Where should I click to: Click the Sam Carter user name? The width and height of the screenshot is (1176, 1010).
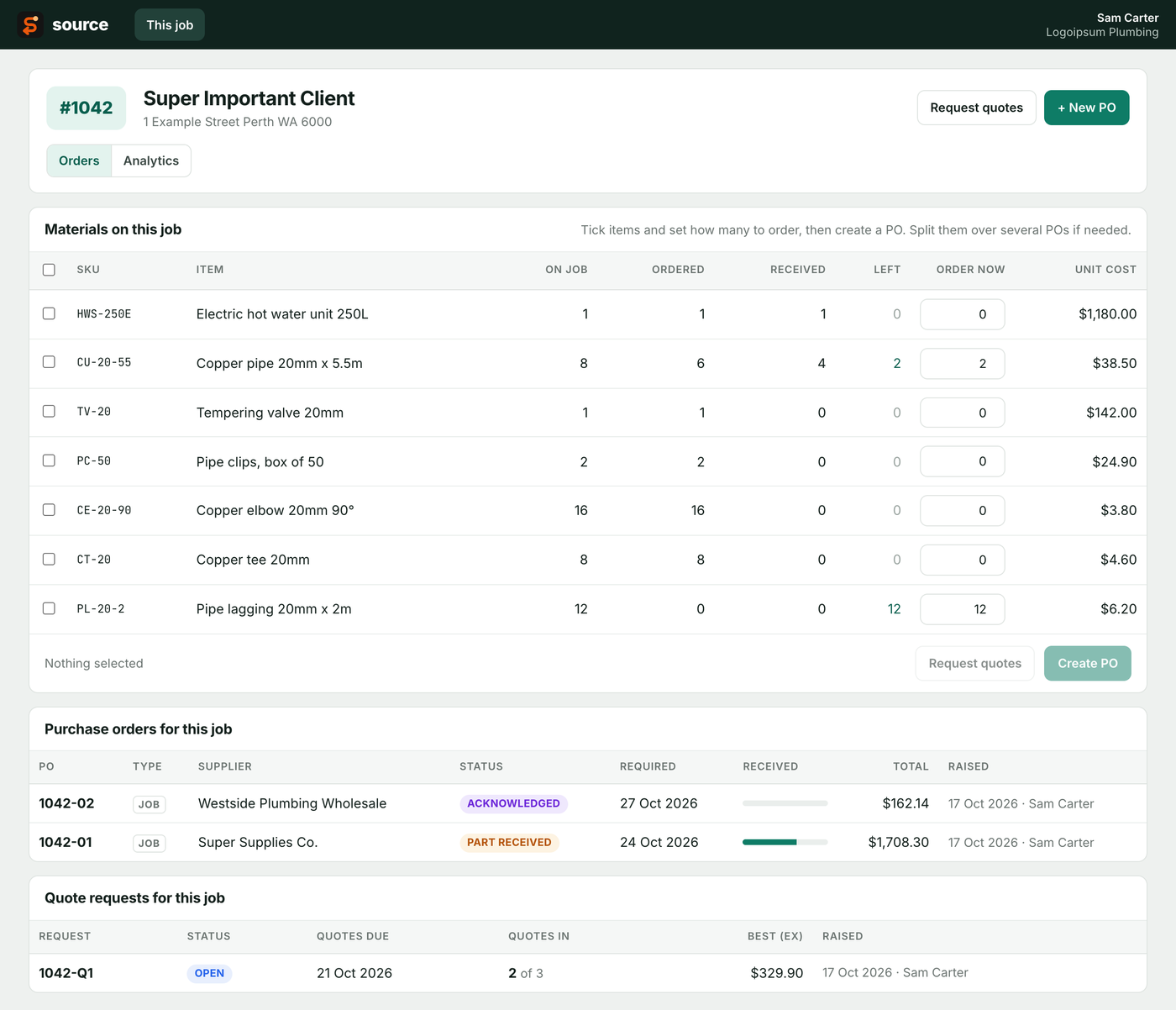(1127, 18)
